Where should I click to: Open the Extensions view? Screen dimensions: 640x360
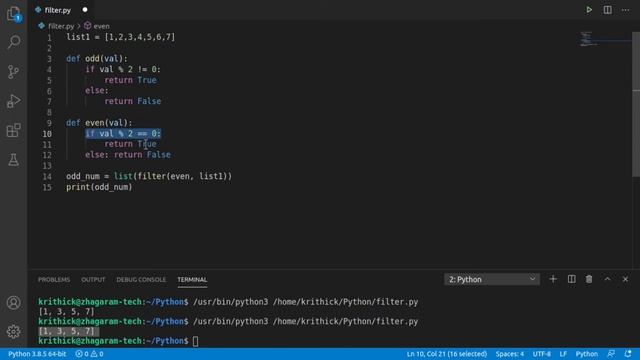(13, 130)
